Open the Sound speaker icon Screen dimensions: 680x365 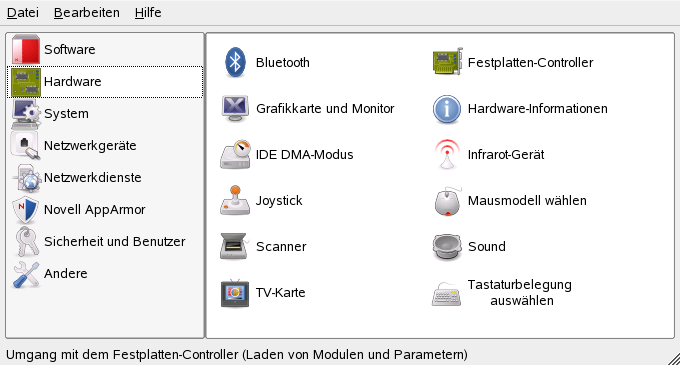(x=447, y=247)
